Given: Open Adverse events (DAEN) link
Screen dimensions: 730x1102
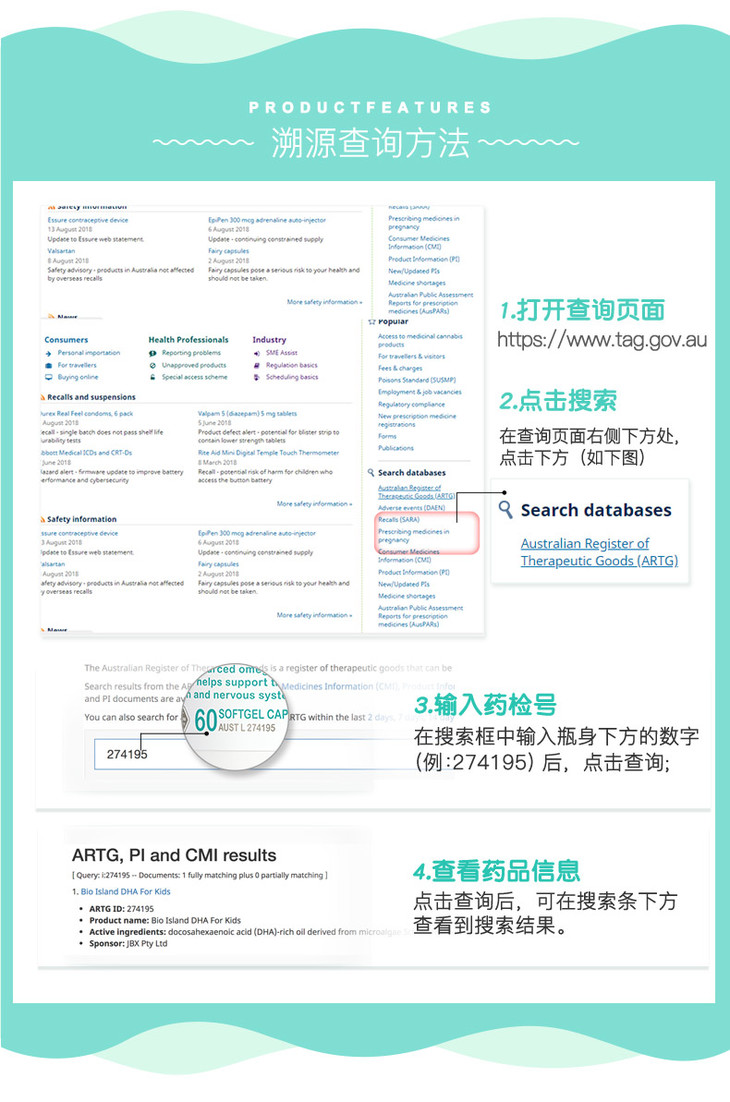Looking at the screenshot, I should click(411, 508).
